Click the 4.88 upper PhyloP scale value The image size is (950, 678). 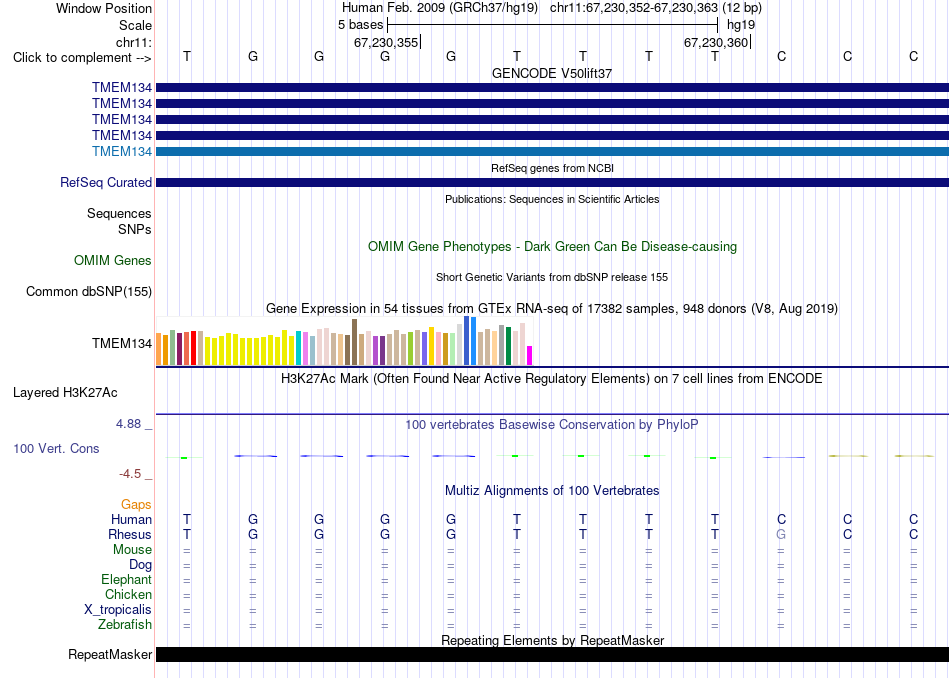[x=128, y=424]
